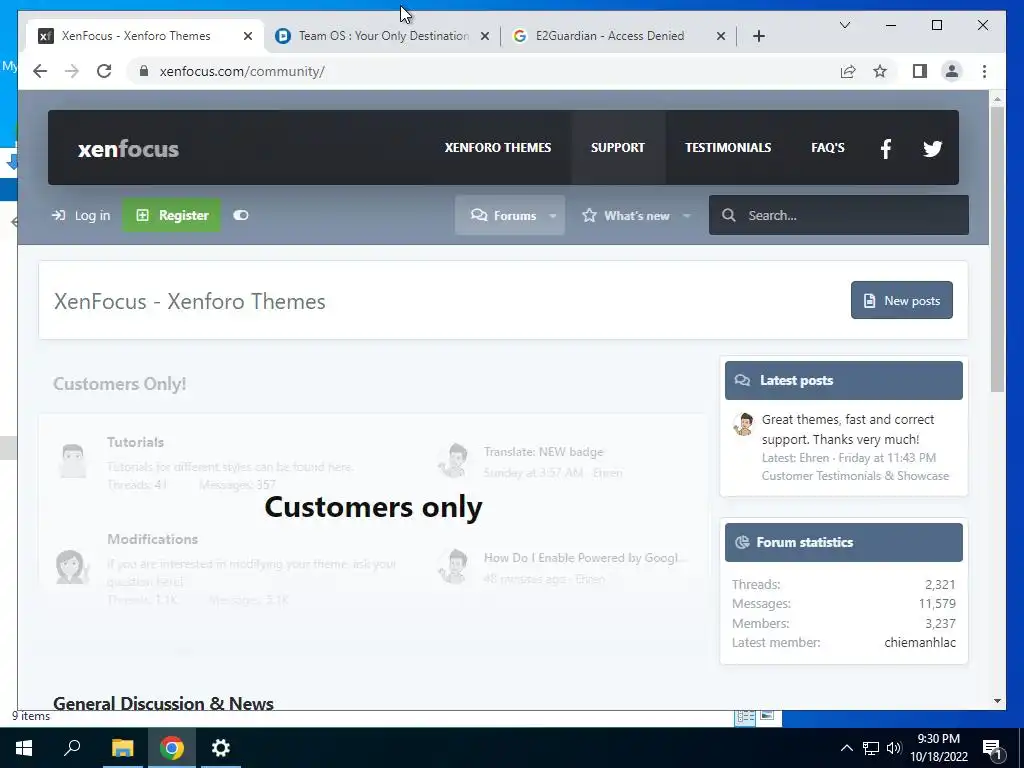Open latest member chiemanhlac profile
The height and width of the screenshot is (768, 1024).
tap(920, 643)
